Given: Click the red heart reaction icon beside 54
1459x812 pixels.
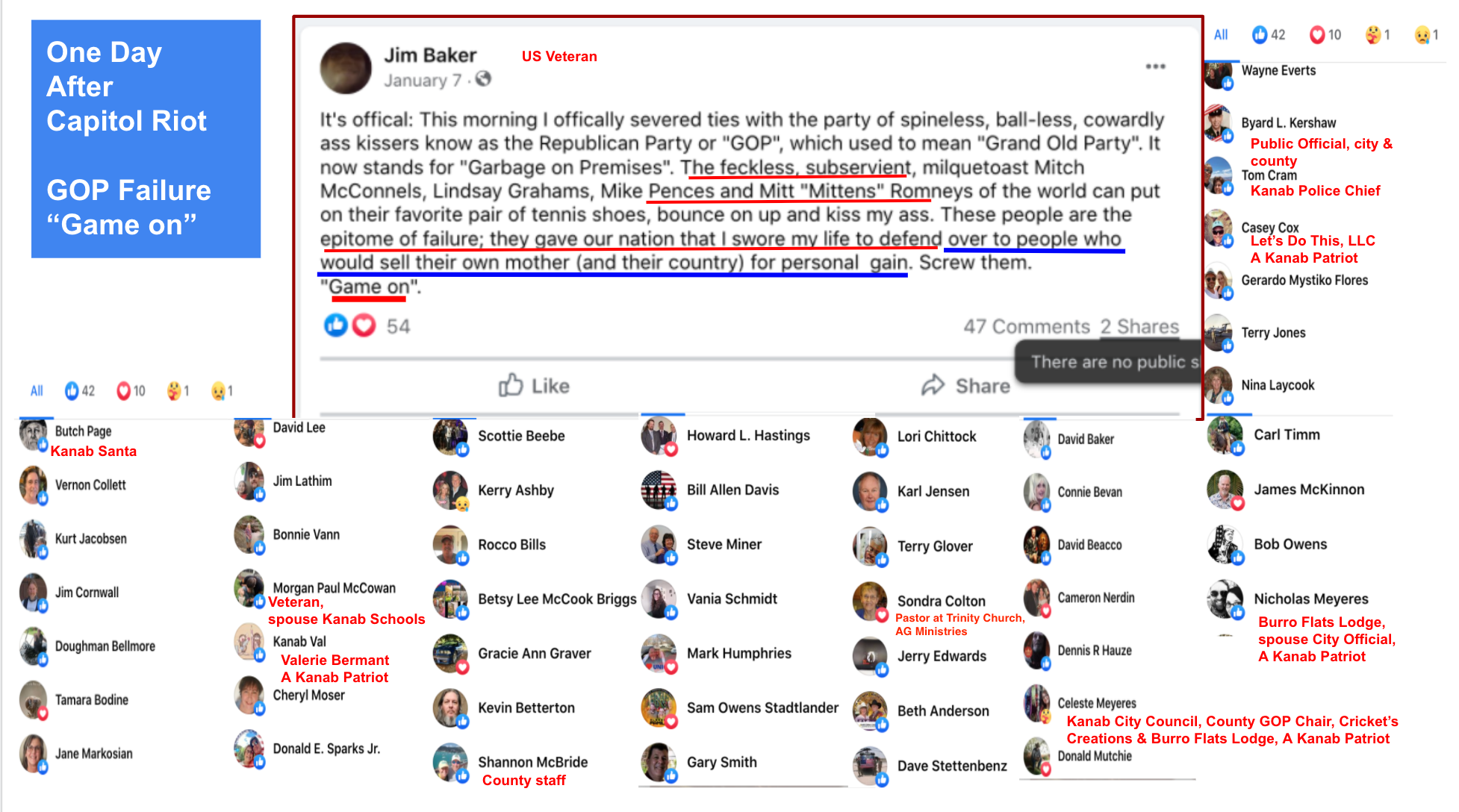Looking at the screenshot, I should click(x=364, y=325).
